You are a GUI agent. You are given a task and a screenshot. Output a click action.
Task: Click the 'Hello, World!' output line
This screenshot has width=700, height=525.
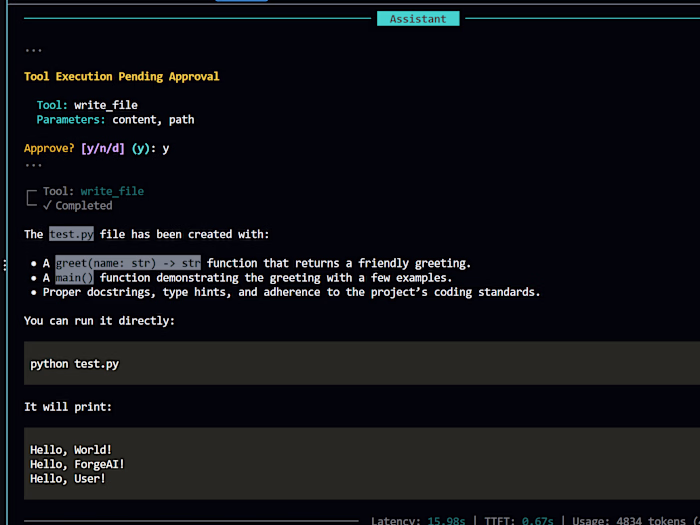point(71,450)
